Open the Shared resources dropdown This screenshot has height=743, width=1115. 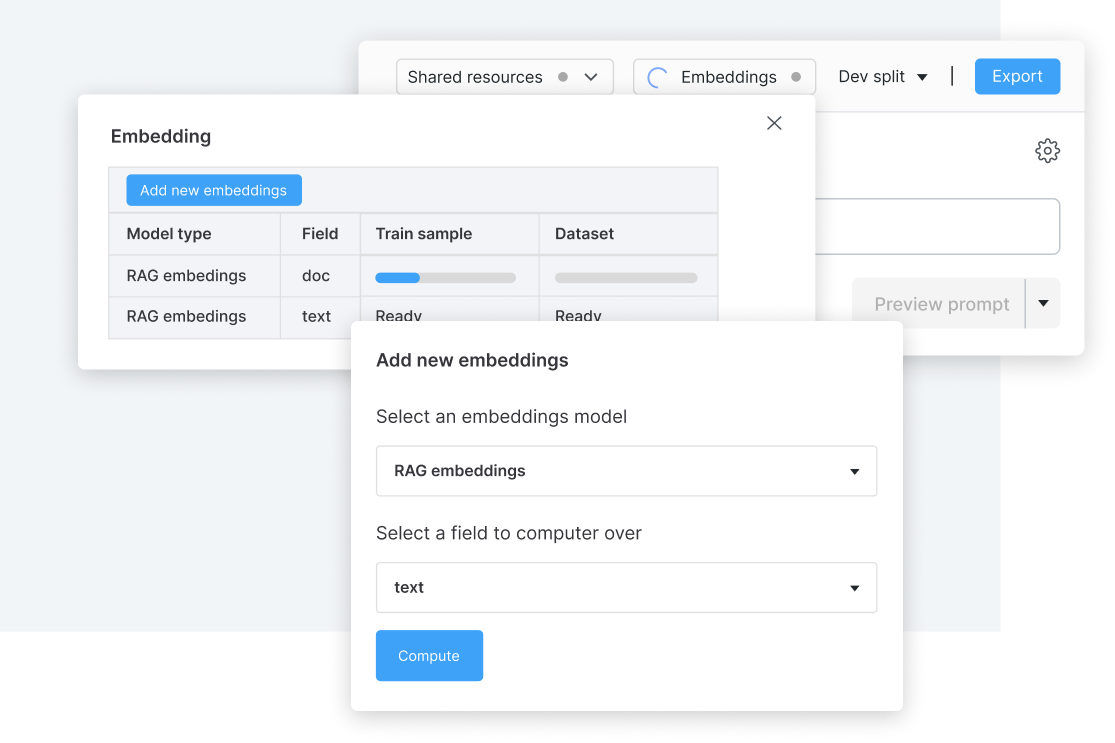coord(504,77)
